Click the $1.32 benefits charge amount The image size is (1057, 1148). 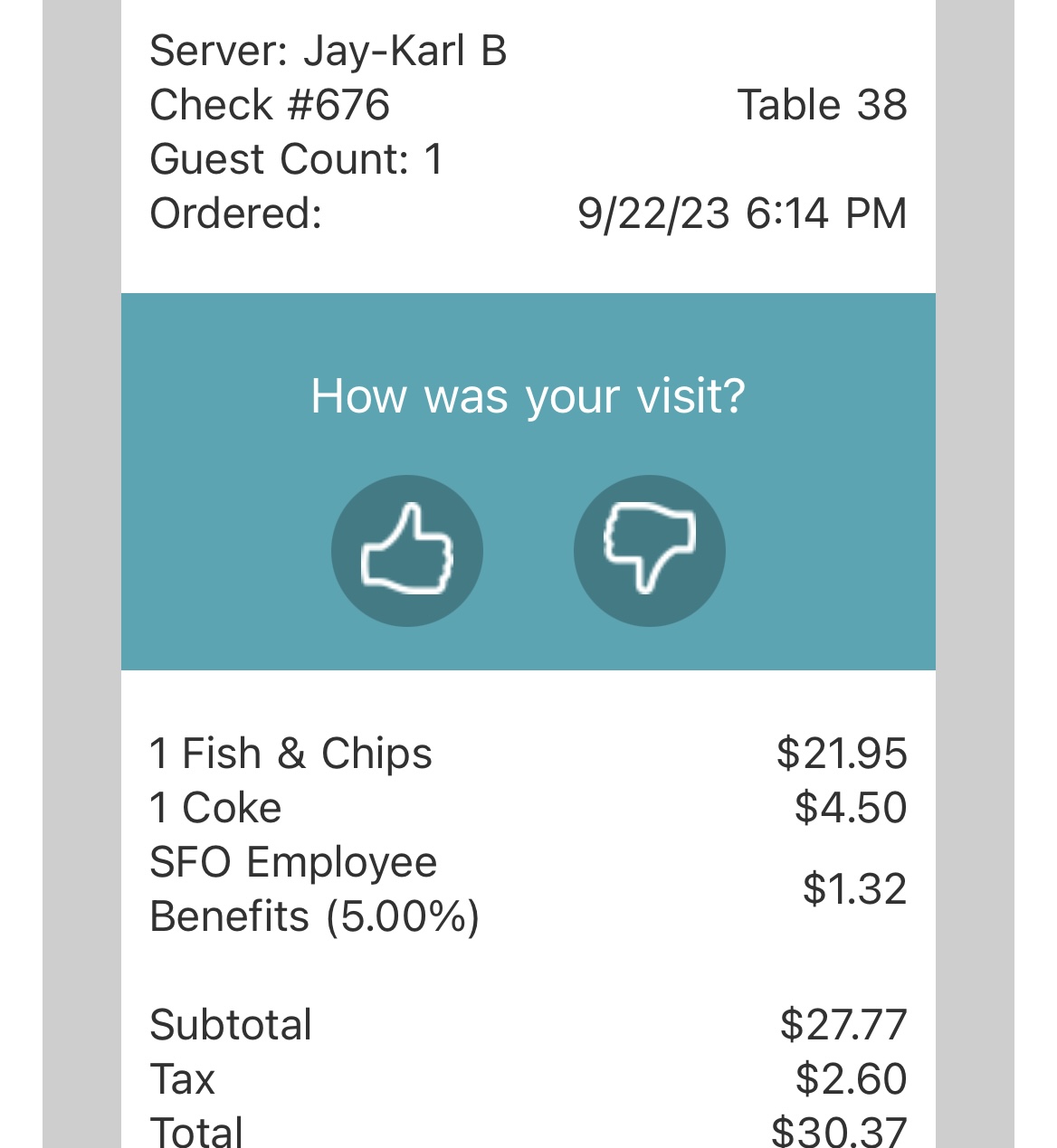click(x=854, y=889)
